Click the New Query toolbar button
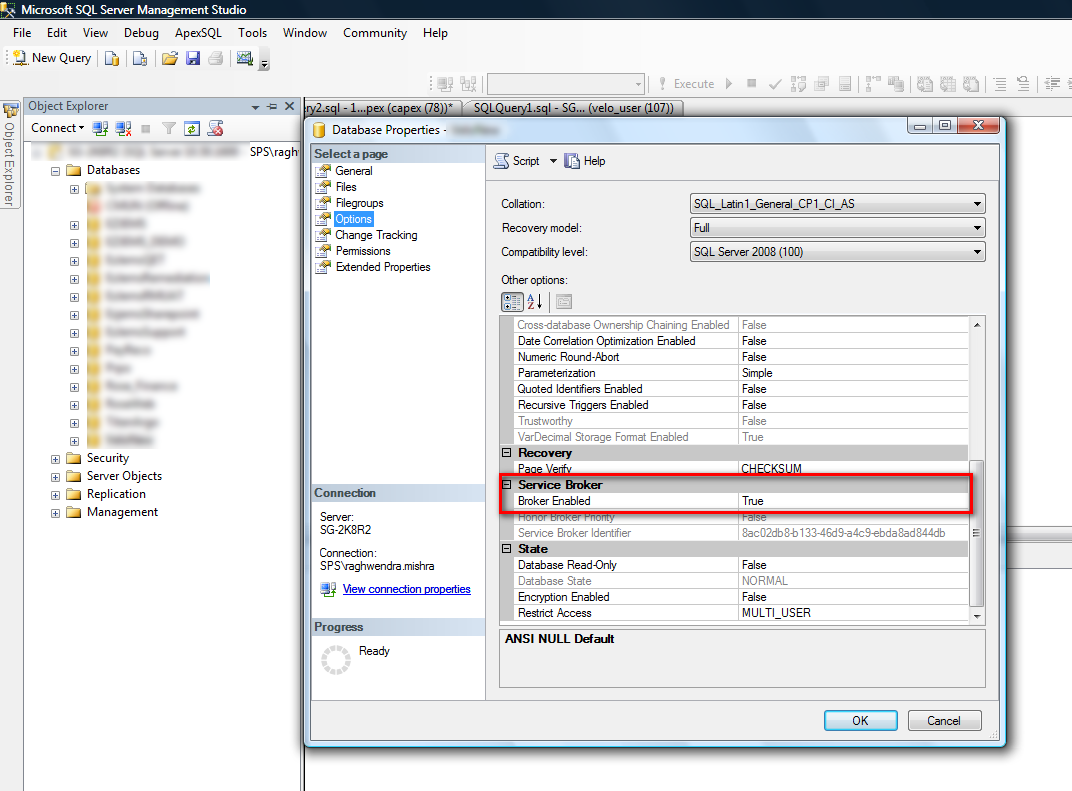 pyautogui.click(x=52, y=58)
